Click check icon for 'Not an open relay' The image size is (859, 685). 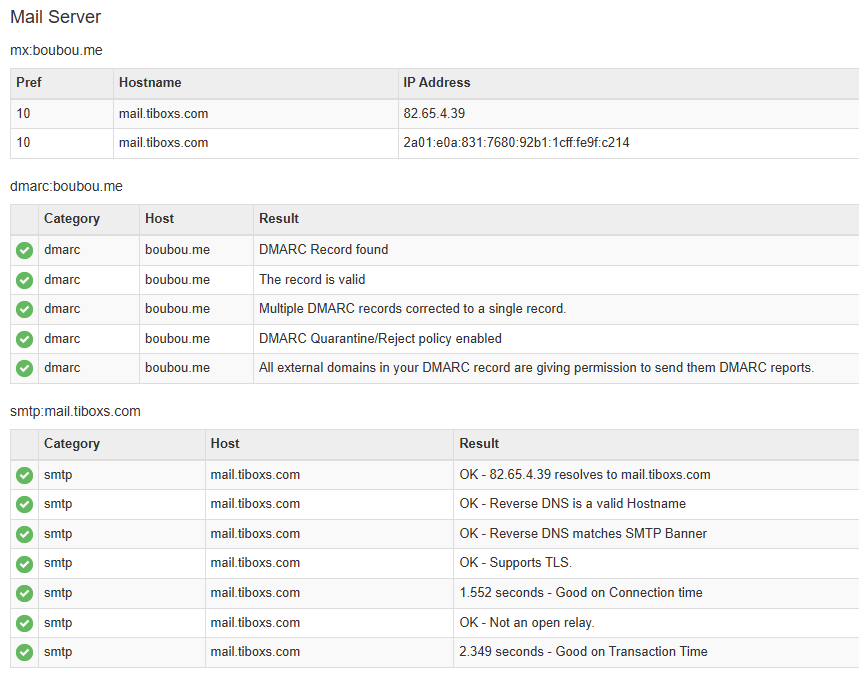(x=25, y=623)
